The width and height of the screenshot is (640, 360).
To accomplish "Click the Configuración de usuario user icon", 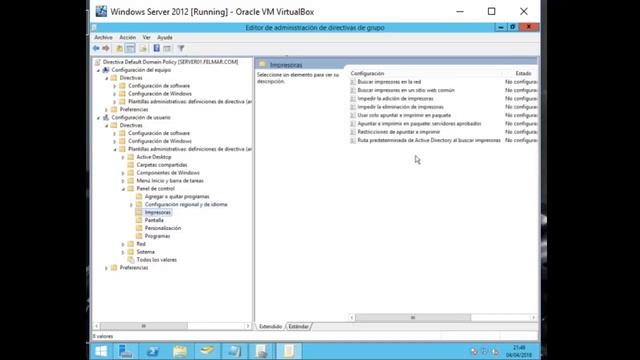I will click(x=106, y=118).
